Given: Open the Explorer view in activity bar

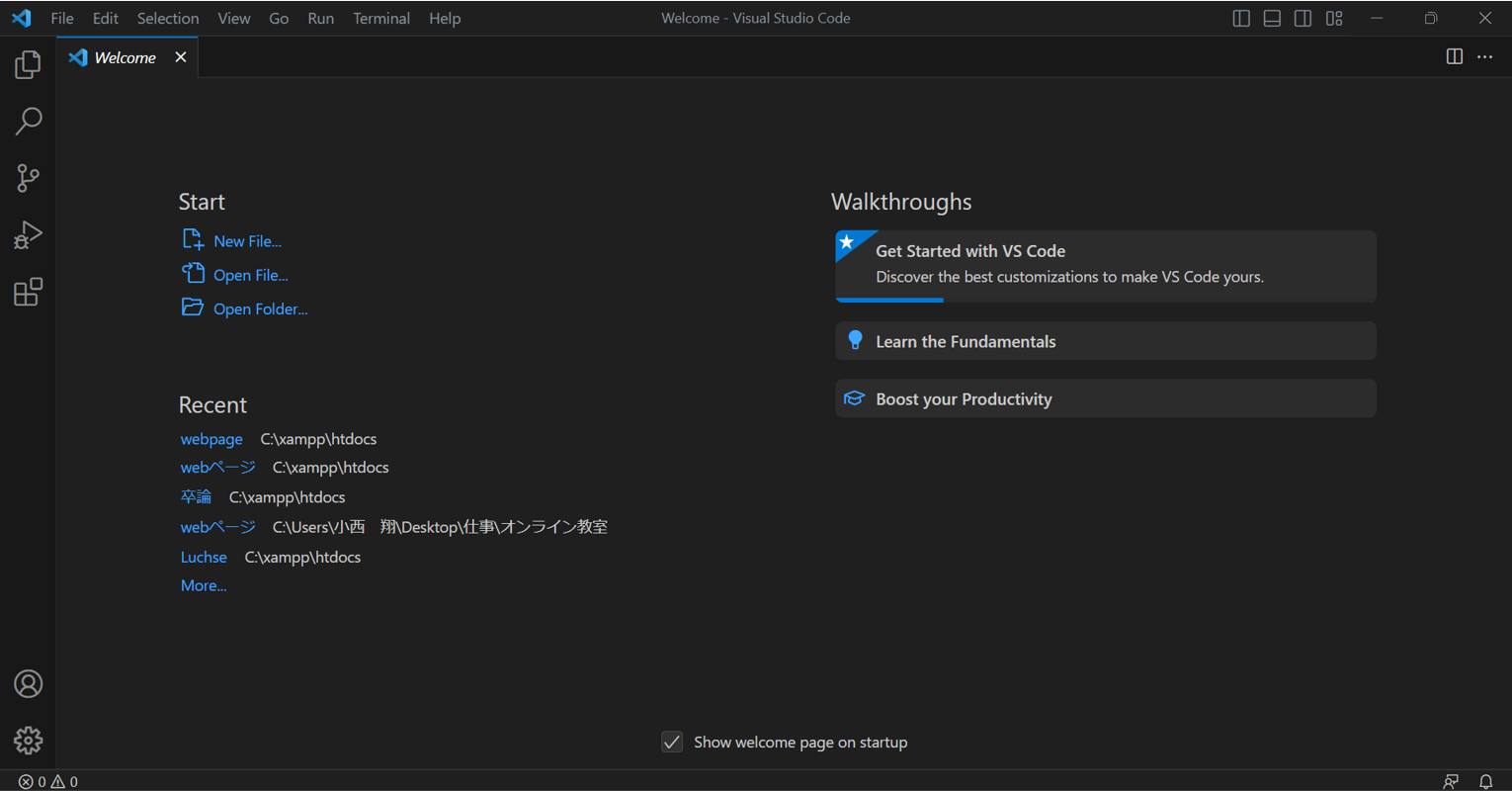Looking at the screenshot, I should point(28,65).
